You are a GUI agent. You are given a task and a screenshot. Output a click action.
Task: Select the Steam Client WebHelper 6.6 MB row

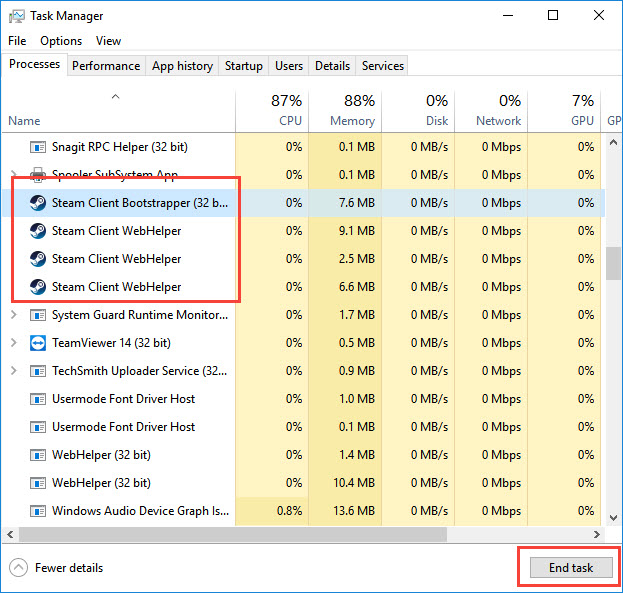tap(304, 287)
